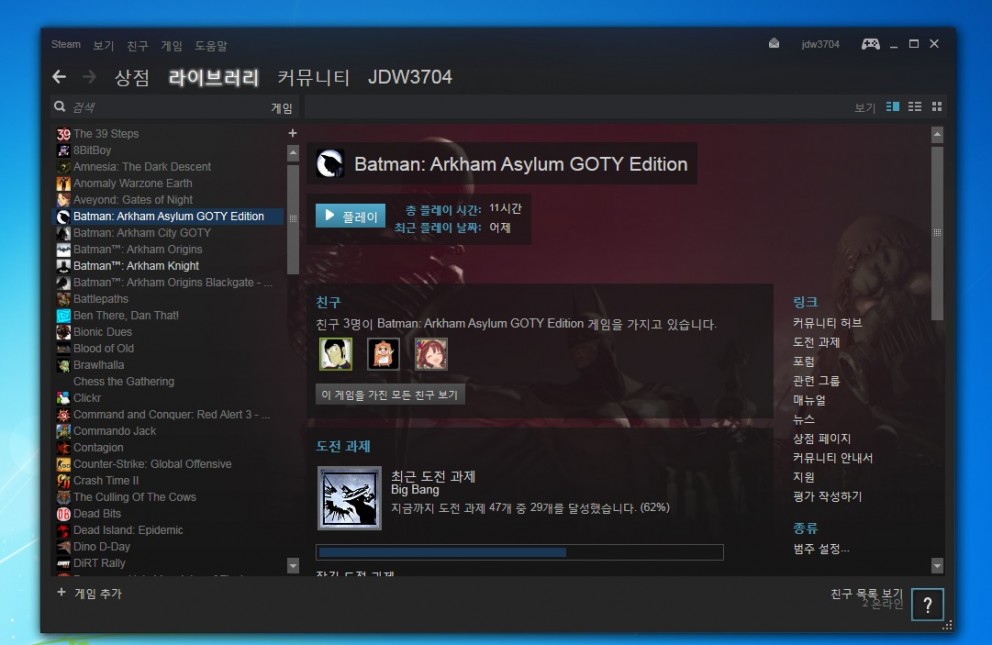This screenshot has height=645, width=992.
Task: Go to the 커뮤니티 tab
Action: [x=314, y=77]
